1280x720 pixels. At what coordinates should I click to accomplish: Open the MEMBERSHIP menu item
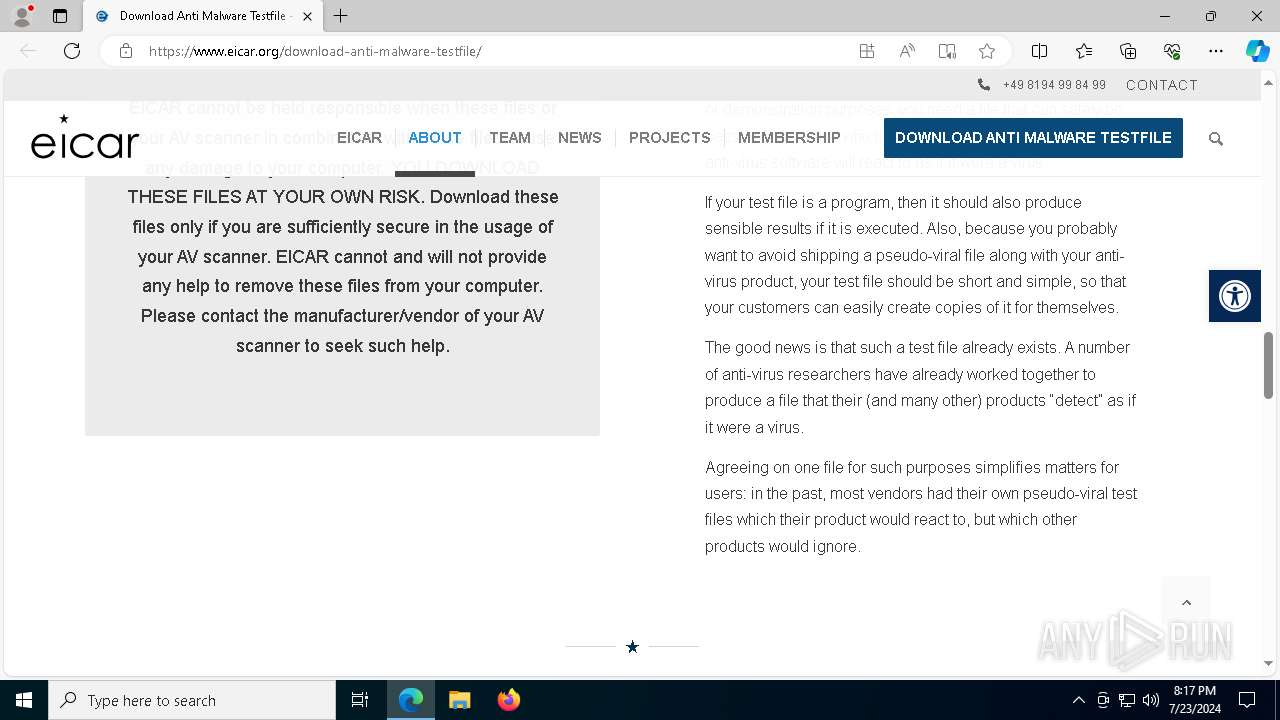tap(789, 138)
